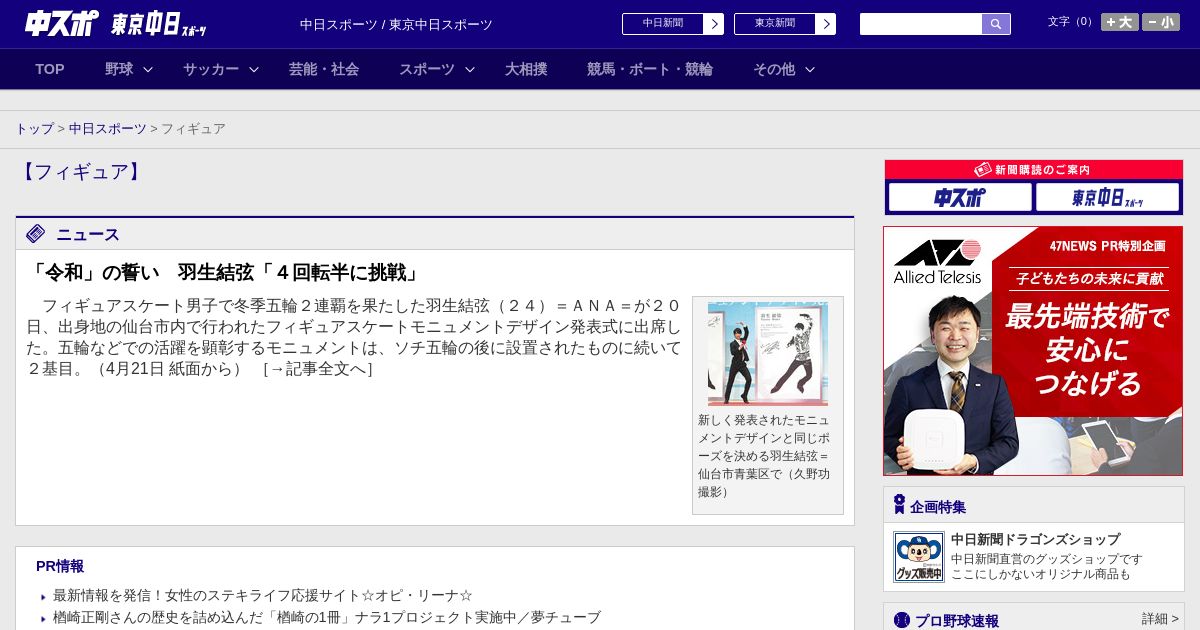Click the arrow beside 中日新聞
Image resolution: width=1200 pixels, height=630 pixels.
(714, 24)
